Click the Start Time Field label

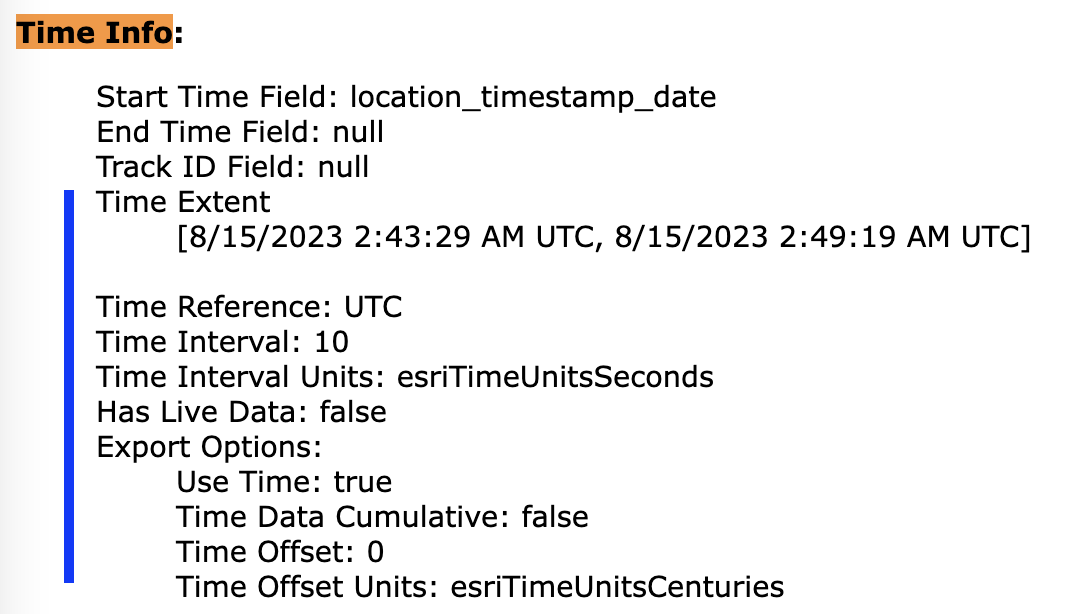tap(205, 98)
